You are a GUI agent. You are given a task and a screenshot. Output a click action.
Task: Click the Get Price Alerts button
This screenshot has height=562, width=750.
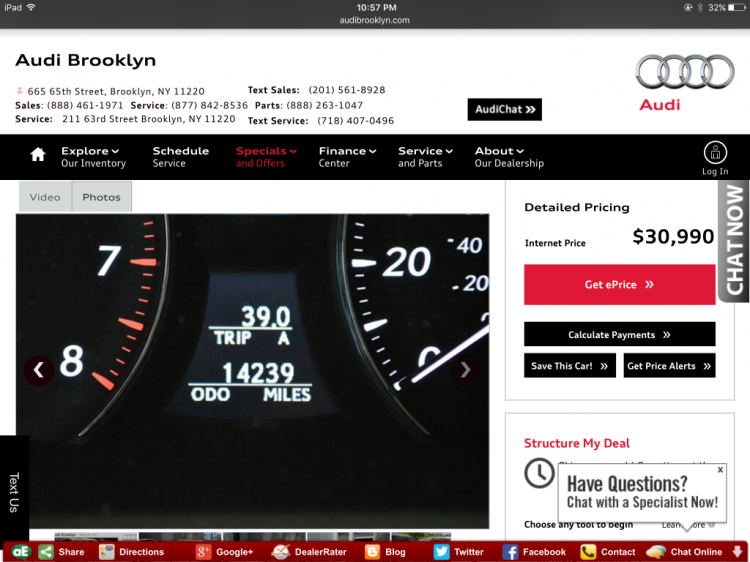tap(669, 366)
